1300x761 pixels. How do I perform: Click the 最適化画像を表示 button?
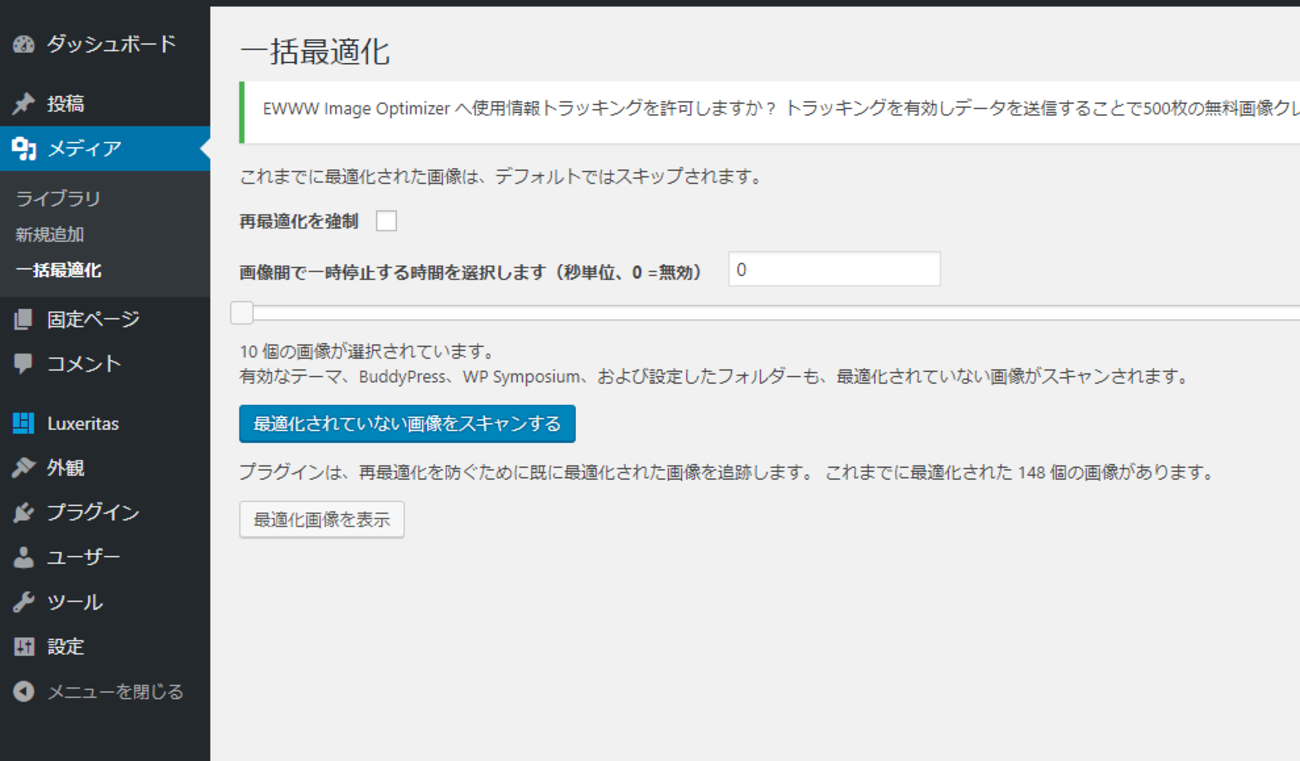click(x=322, y=520)
